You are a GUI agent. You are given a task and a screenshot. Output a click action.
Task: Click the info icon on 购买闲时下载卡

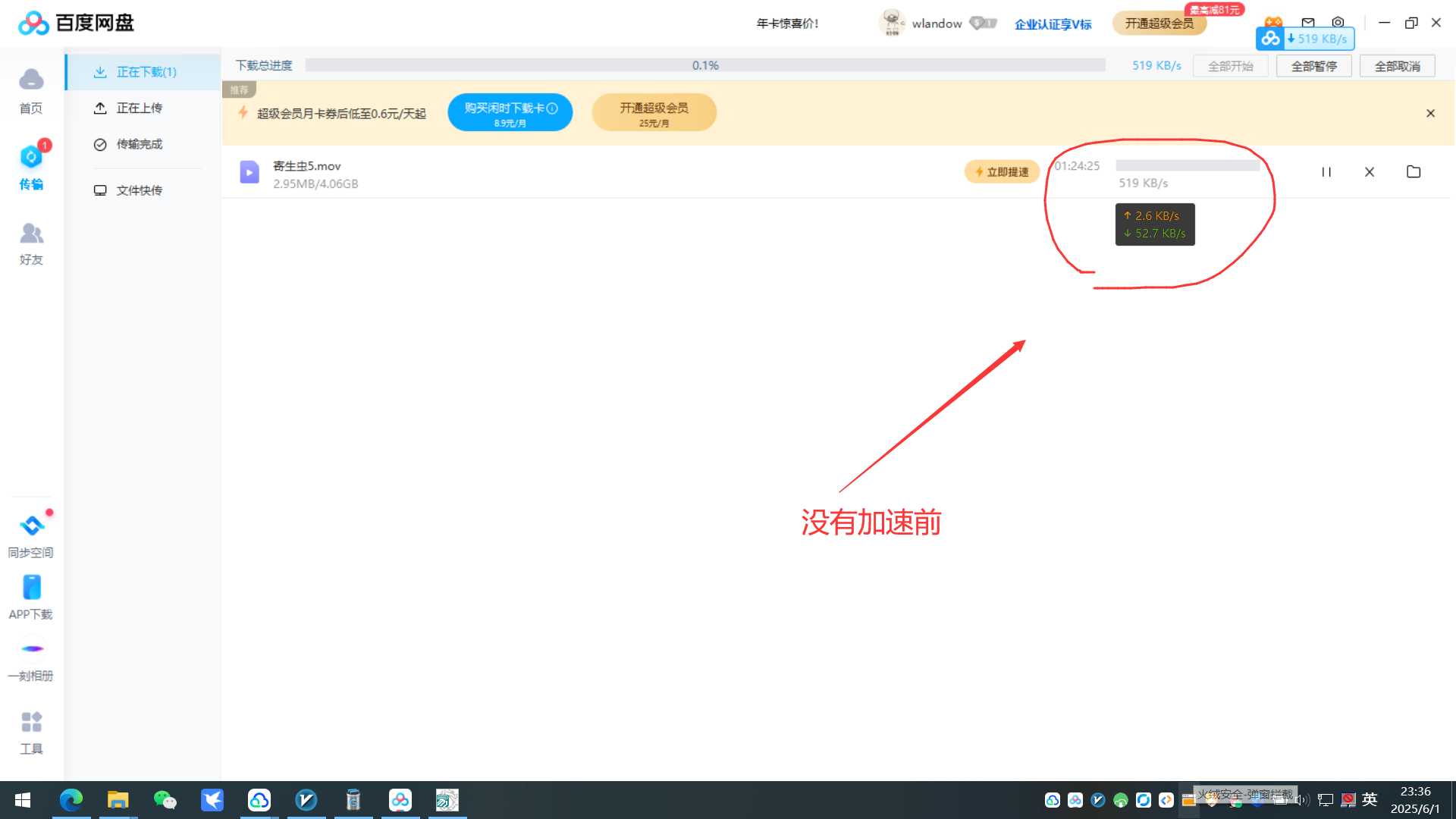pos(552,108)
